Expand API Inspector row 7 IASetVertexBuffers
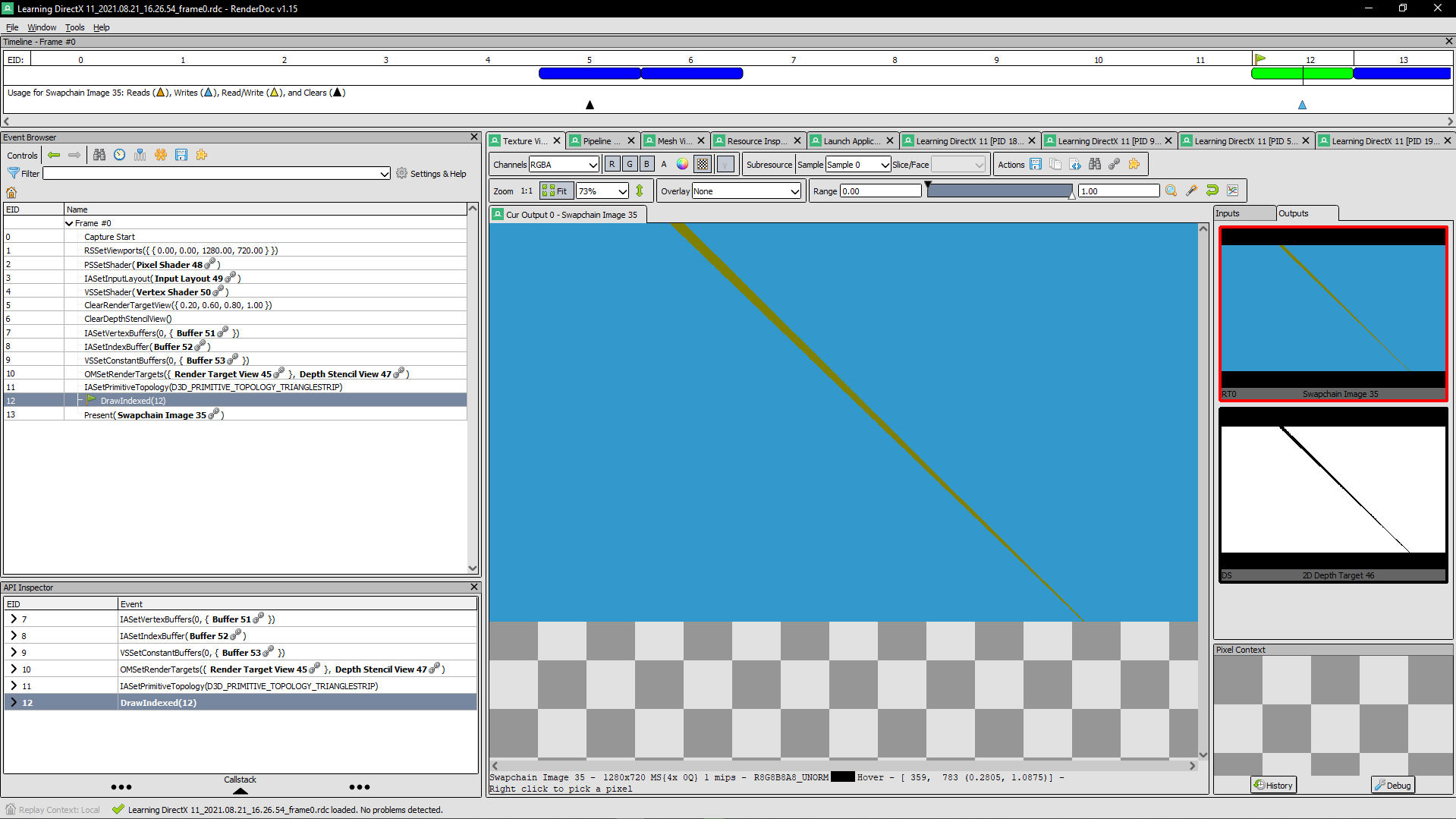1456x819 pixels. pos(13,619)
